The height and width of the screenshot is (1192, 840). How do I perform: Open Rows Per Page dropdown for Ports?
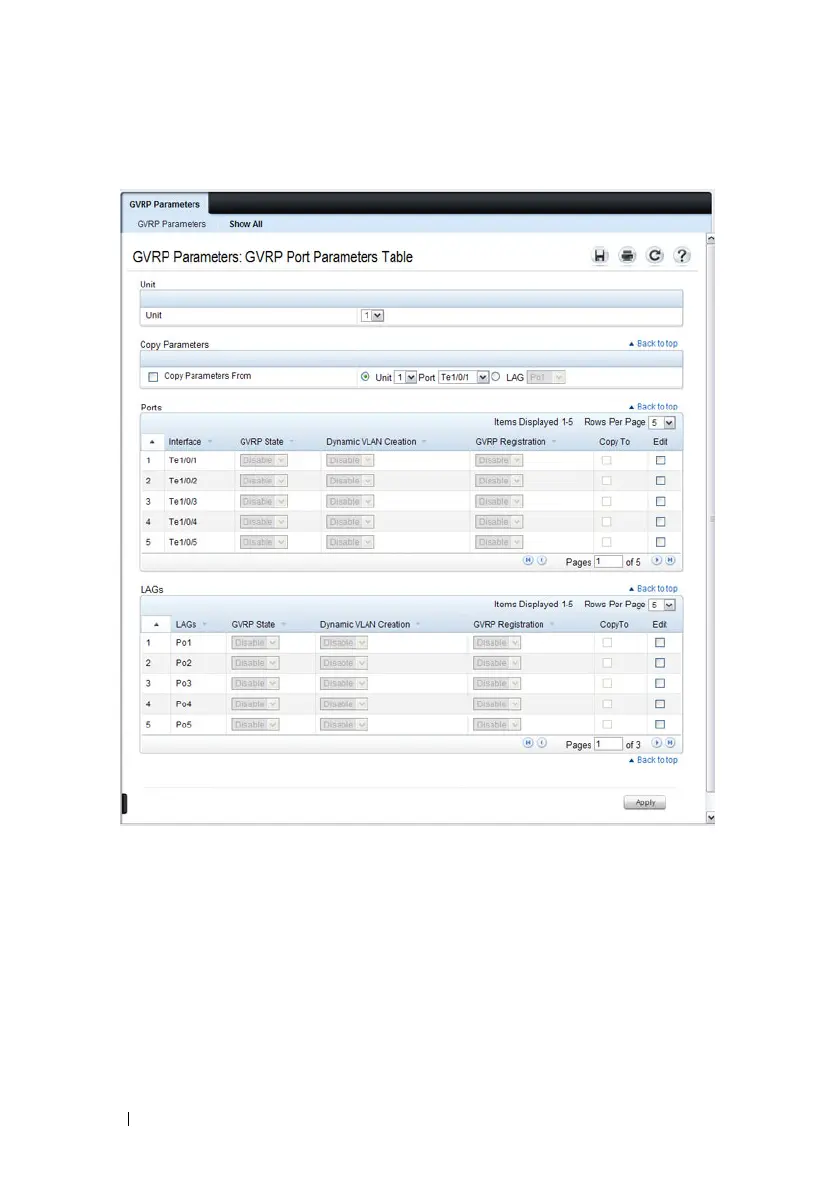click(663, 423)
